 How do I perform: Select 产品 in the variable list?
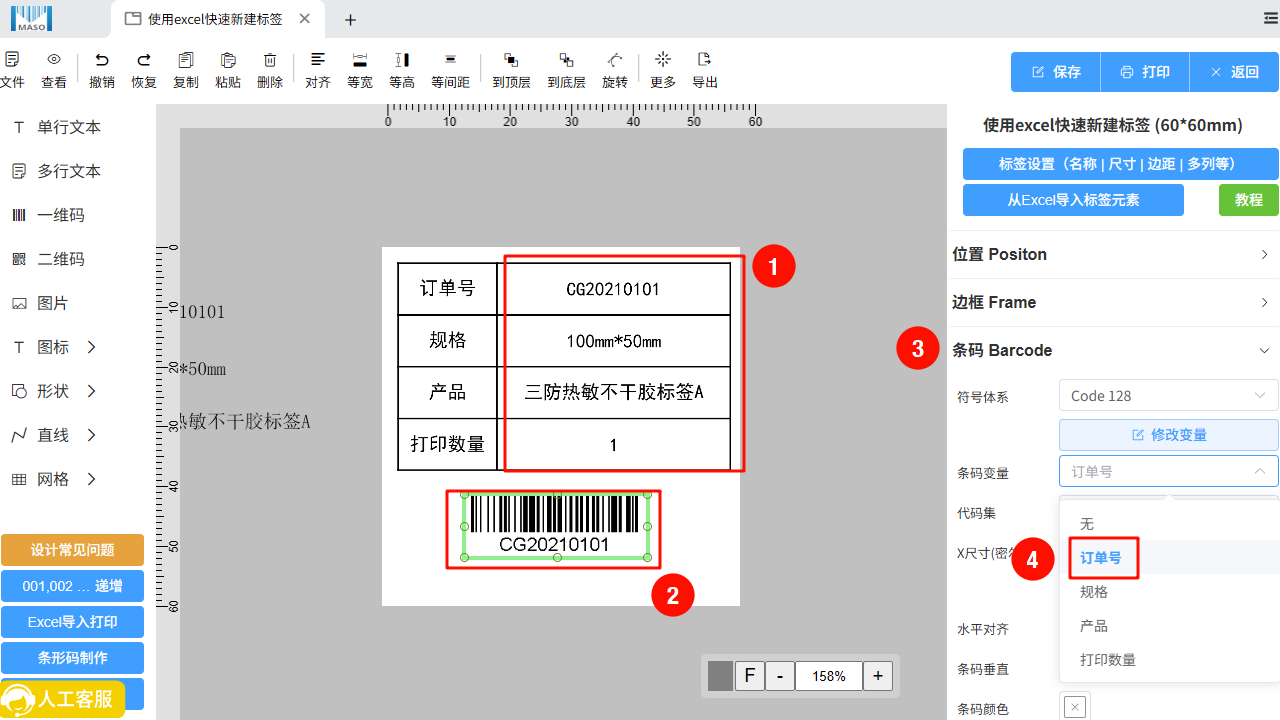click(x=1169, y=626)
